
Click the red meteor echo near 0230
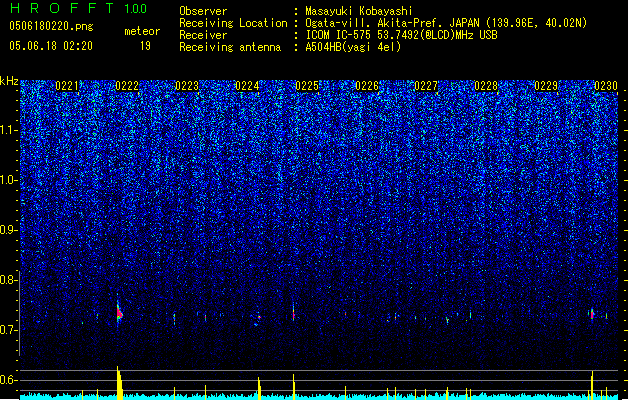(x=592, y=314)
